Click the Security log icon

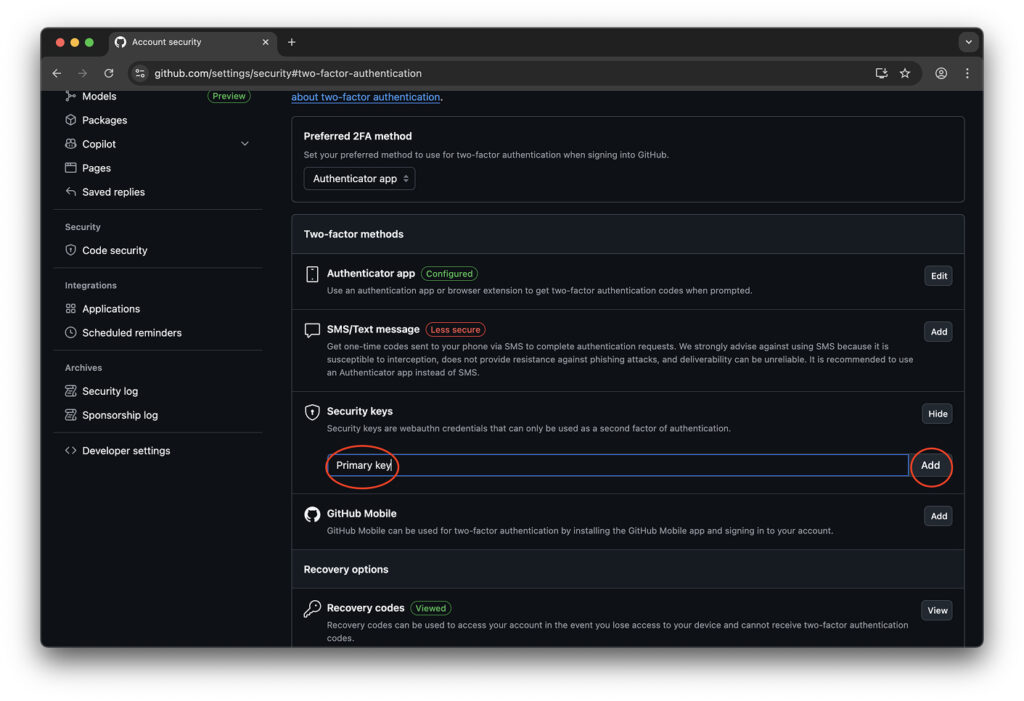(71, 391)
